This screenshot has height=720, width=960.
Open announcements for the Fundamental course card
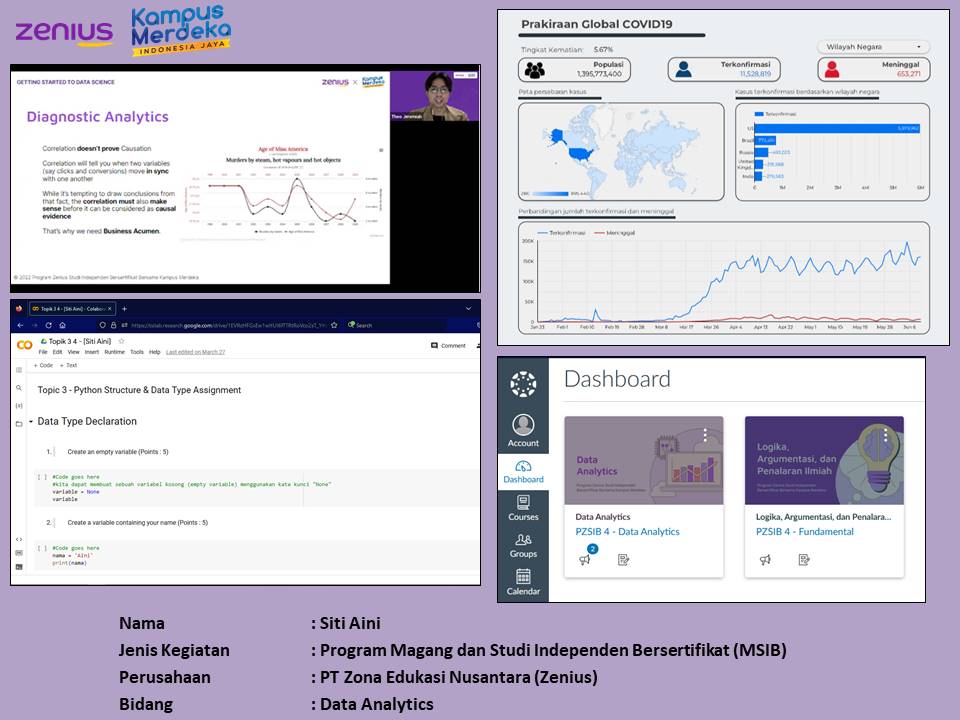[765, 560]
